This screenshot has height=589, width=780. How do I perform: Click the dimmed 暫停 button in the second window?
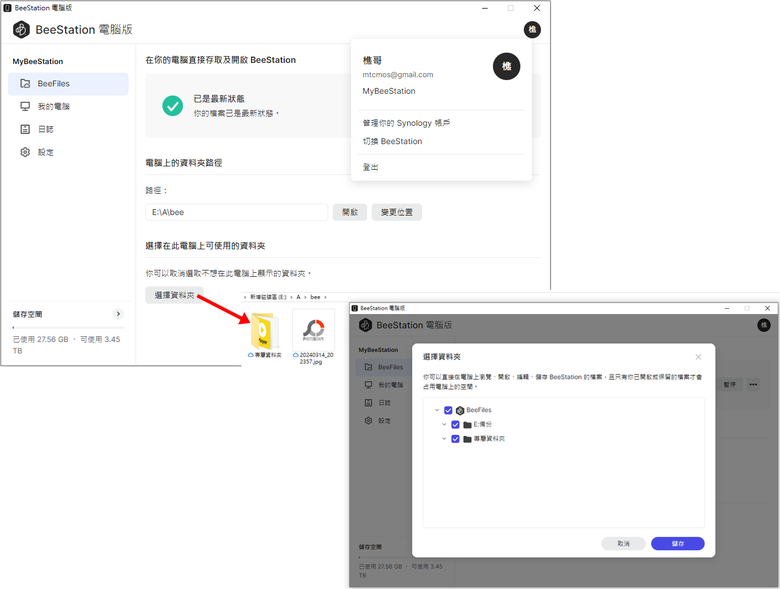tap(729, 385)
